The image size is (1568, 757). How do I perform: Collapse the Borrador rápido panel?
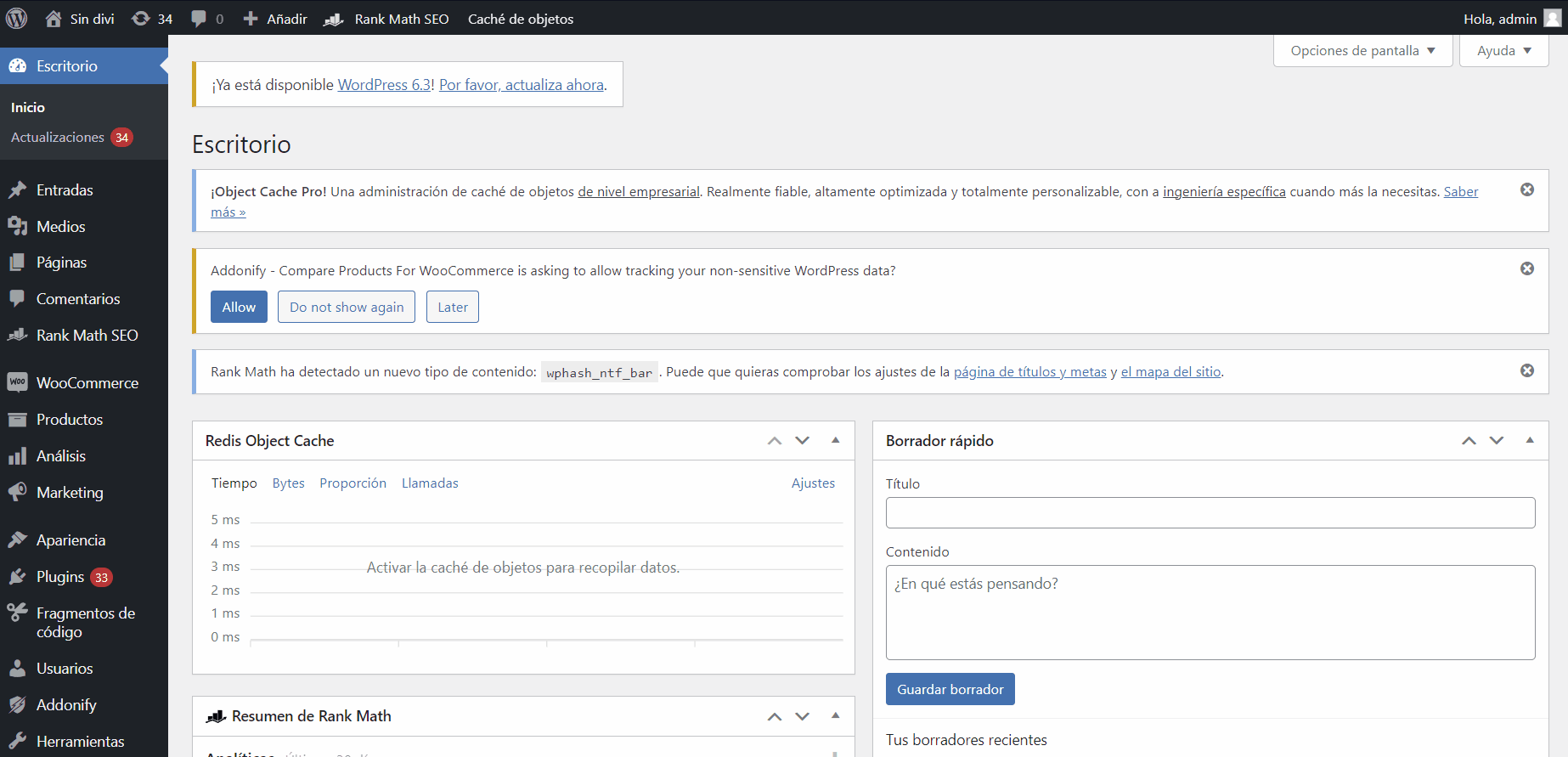tap(1529, 440)
